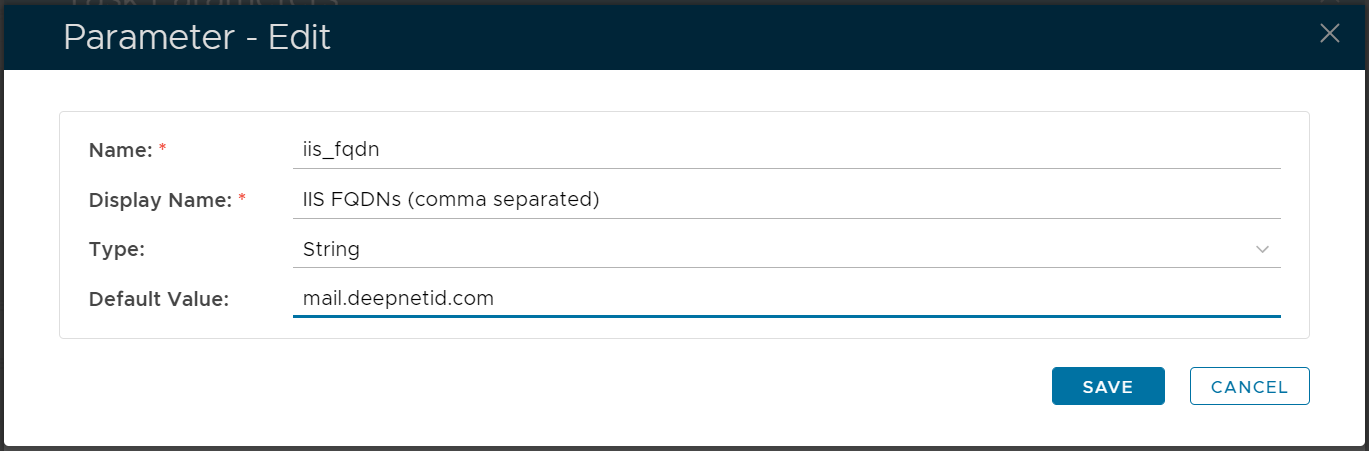Open the Type combo box showing String
The height and width of the screenshot is (451, 1369).
(786, 249)
